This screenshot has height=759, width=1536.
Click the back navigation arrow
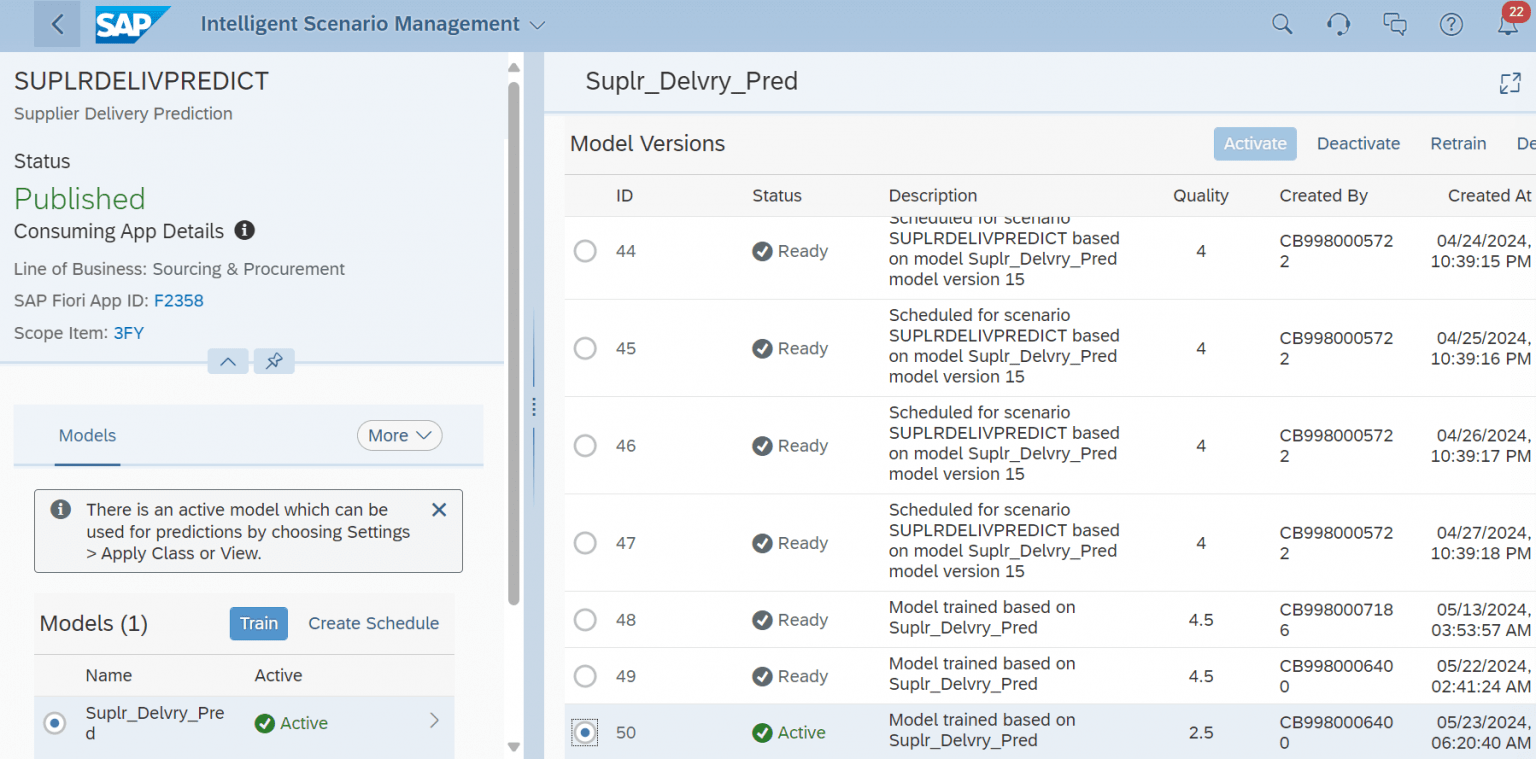coord(56,23)
